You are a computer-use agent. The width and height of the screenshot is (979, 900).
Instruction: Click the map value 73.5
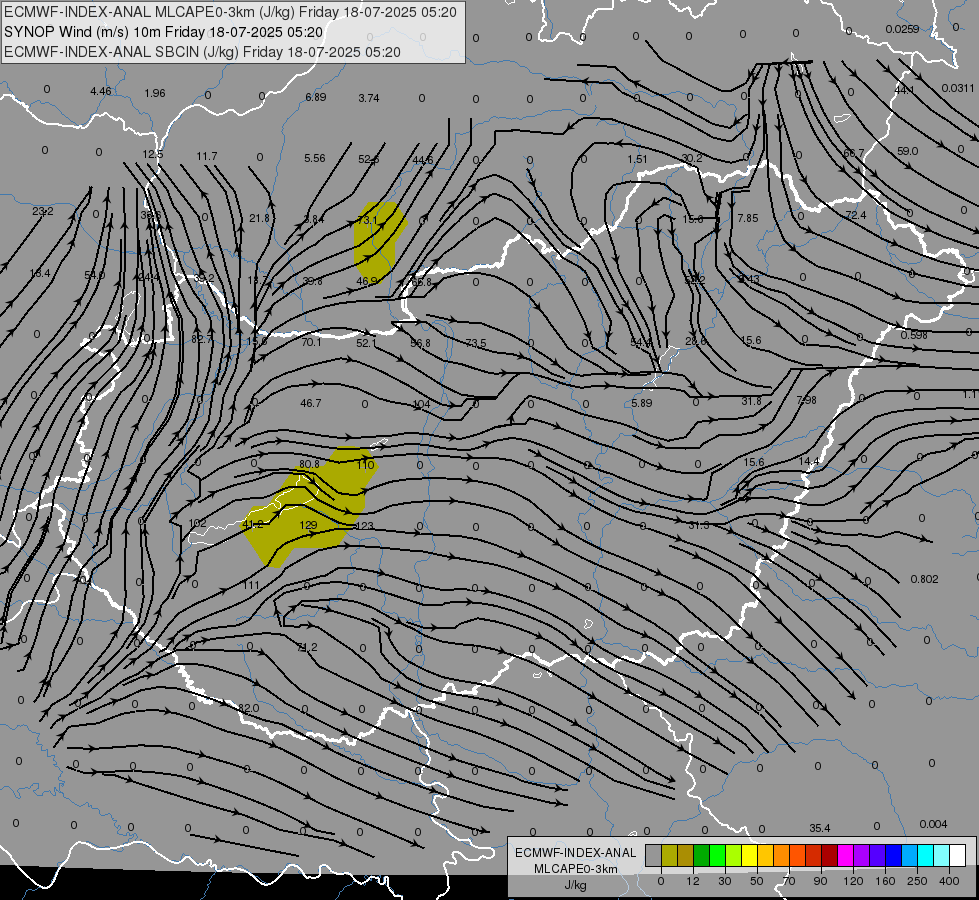[476, 343]
